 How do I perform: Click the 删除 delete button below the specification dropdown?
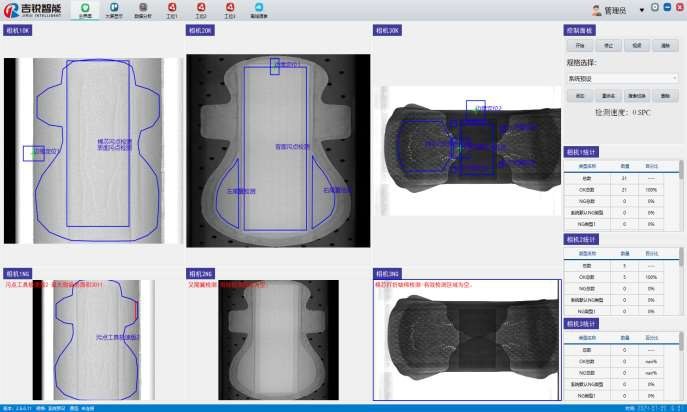(x=665, y=96)
